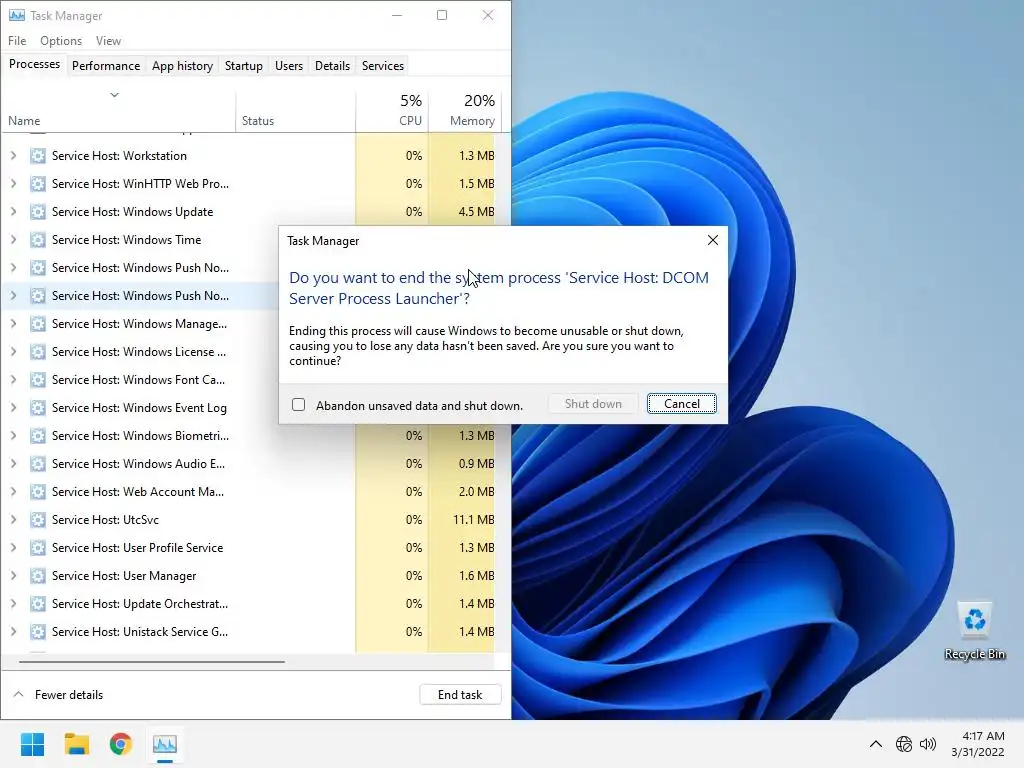Open the Windows Start menu
The image size is (1024, 768).
point(32,744)
